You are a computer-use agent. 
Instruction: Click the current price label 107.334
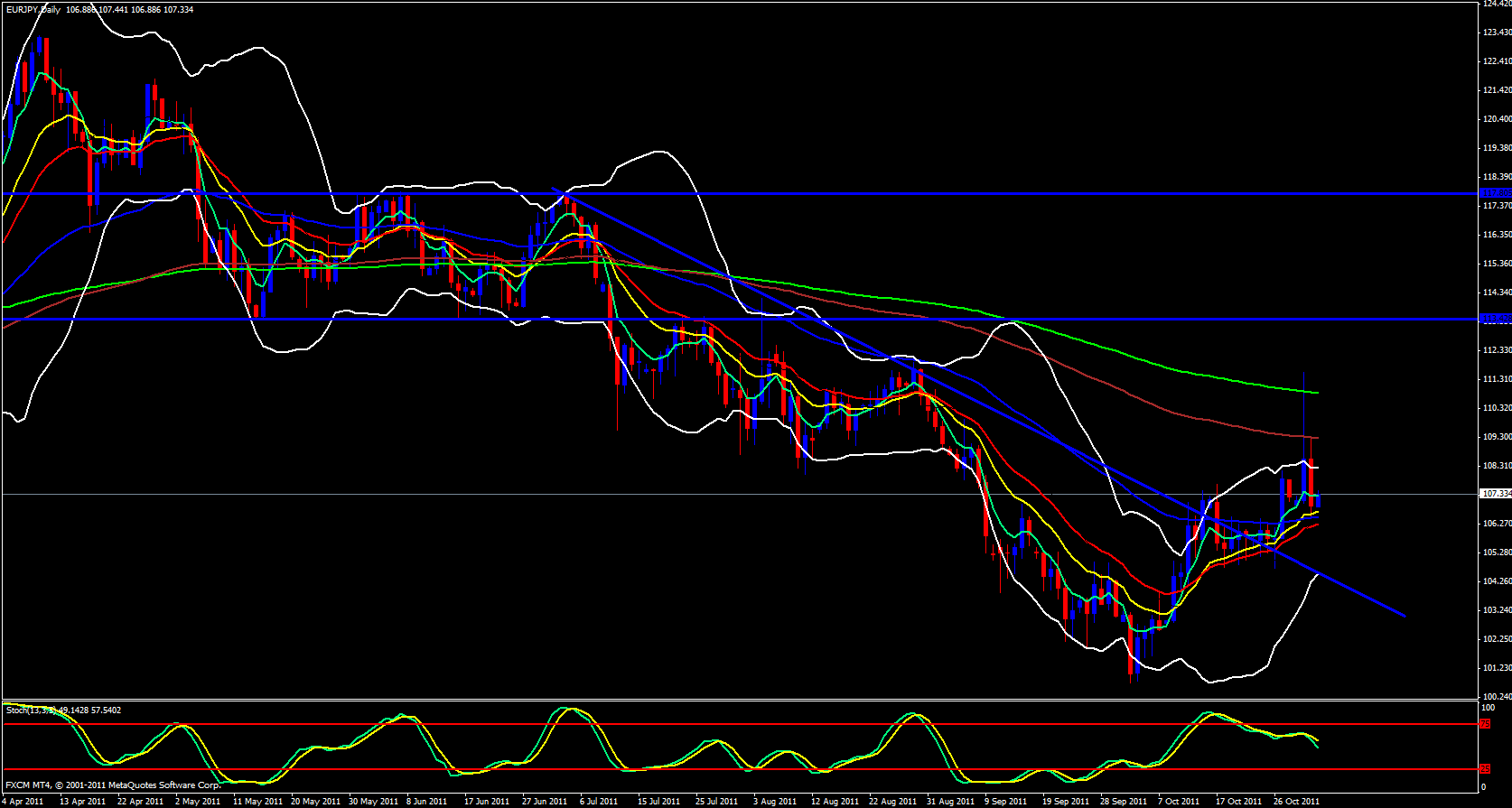[1497, 494]
